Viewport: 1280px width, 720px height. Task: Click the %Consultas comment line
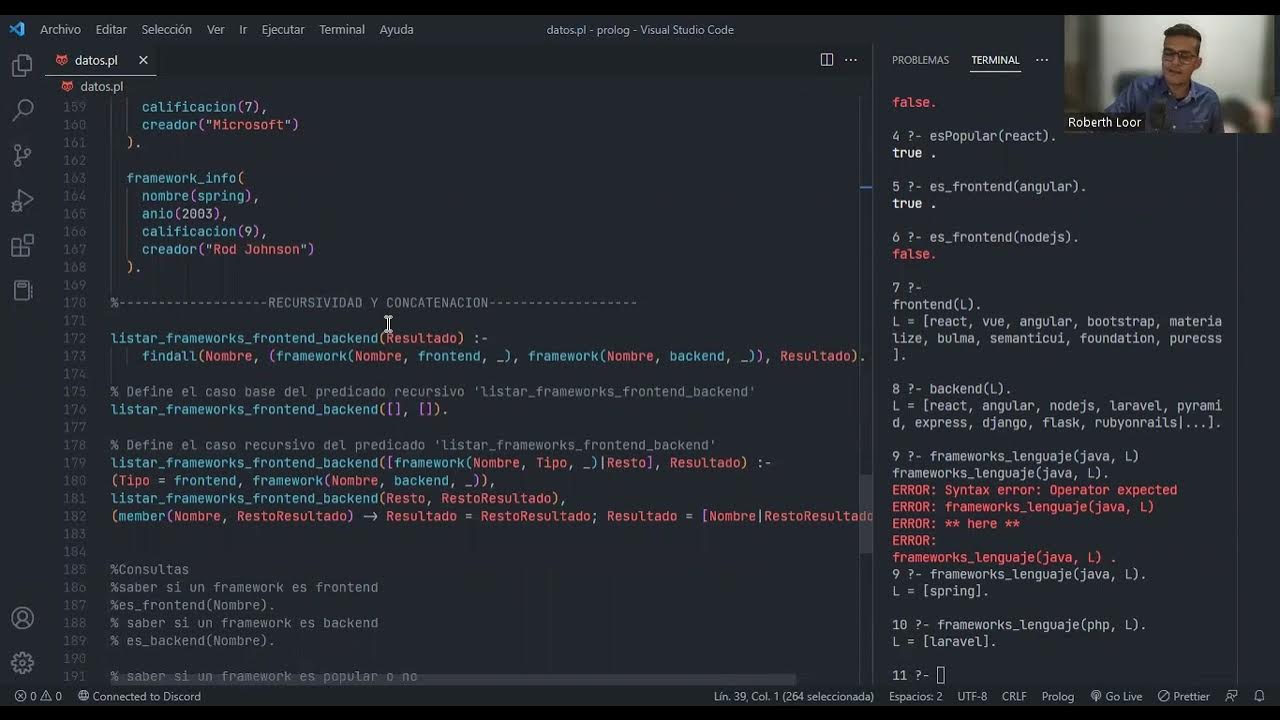click(x=150, y=569)
